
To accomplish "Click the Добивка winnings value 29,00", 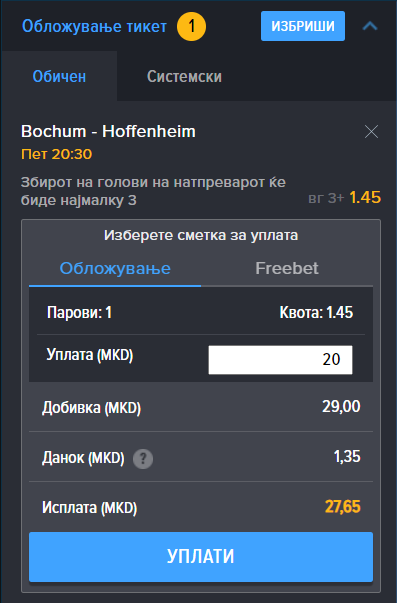I will click(341, 406).
